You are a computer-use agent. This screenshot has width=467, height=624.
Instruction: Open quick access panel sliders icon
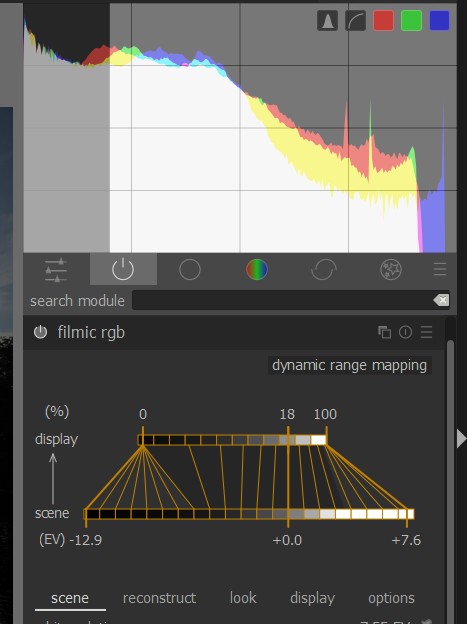pos(56,269)
